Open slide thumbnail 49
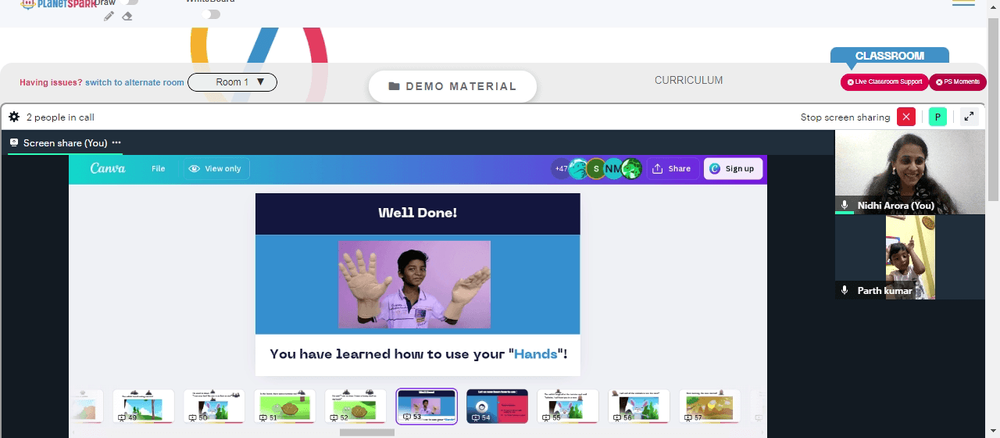This screenshot has height=438, width=1000. [x=143, y=406]
